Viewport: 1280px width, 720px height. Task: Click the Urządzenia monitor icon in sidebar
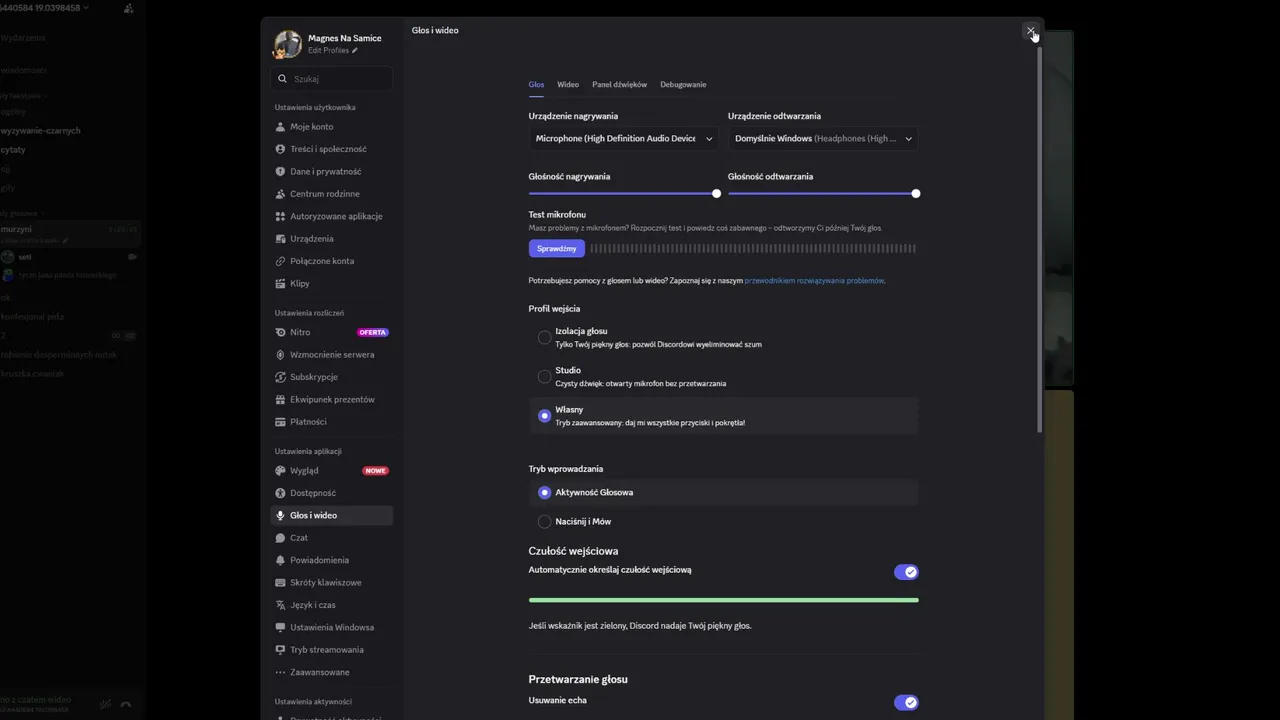(x=281, y=239)
